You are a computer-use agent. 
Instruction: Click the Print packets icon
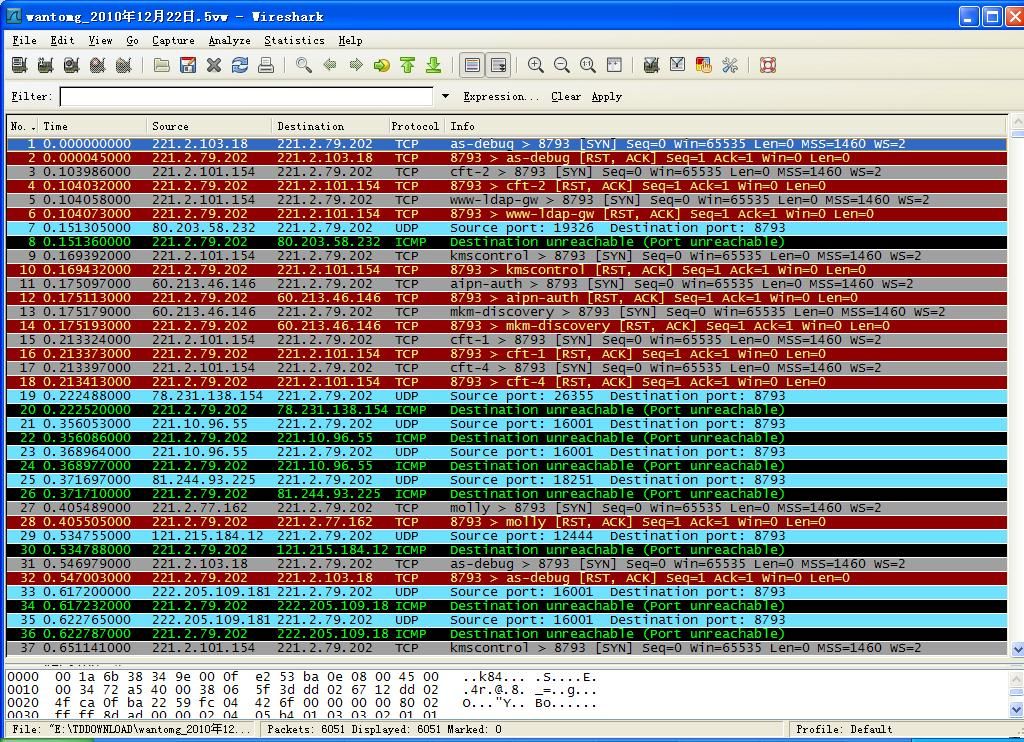(x=266, y=65)
